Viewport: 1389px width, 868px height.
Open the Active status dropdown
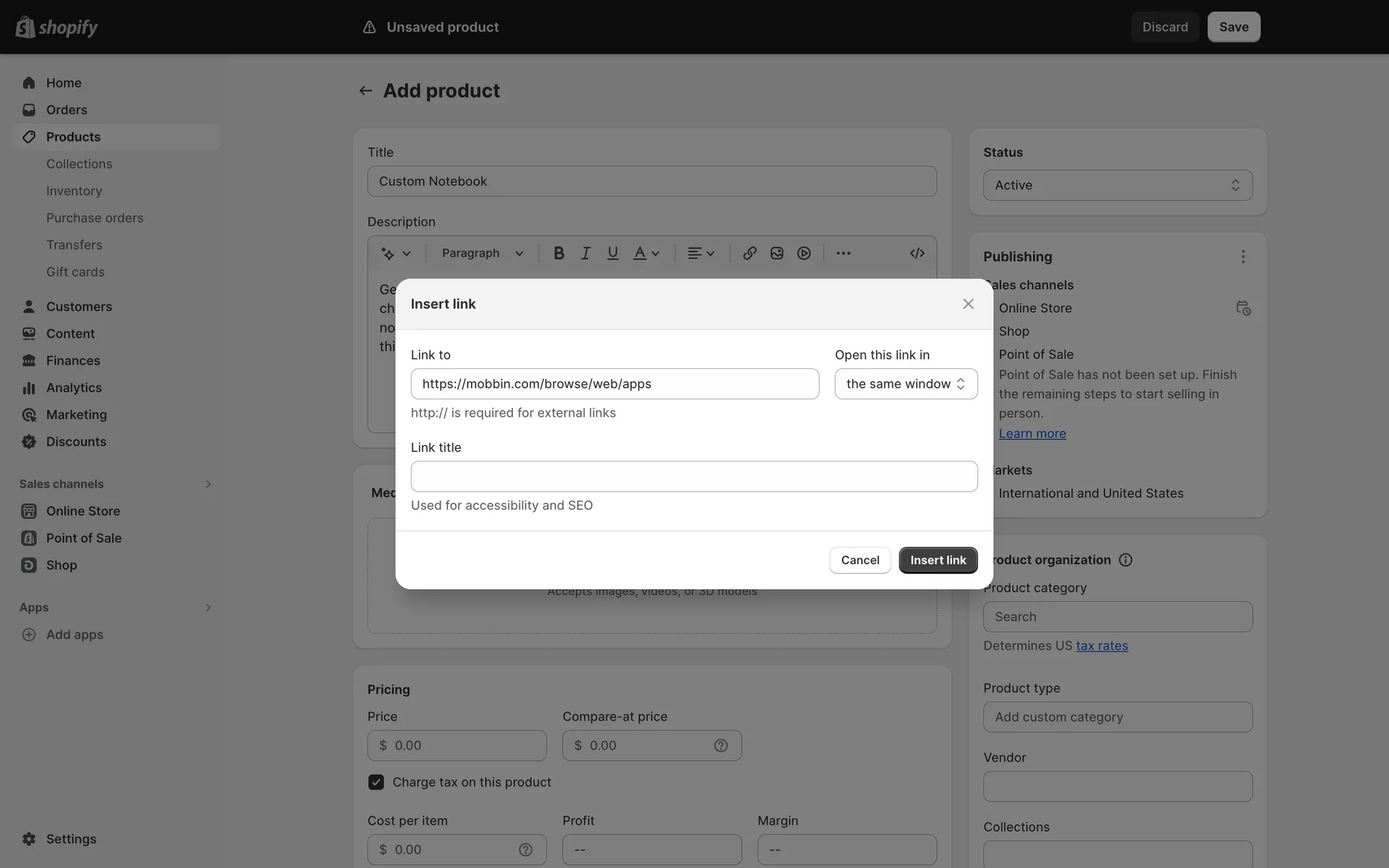1118,185
